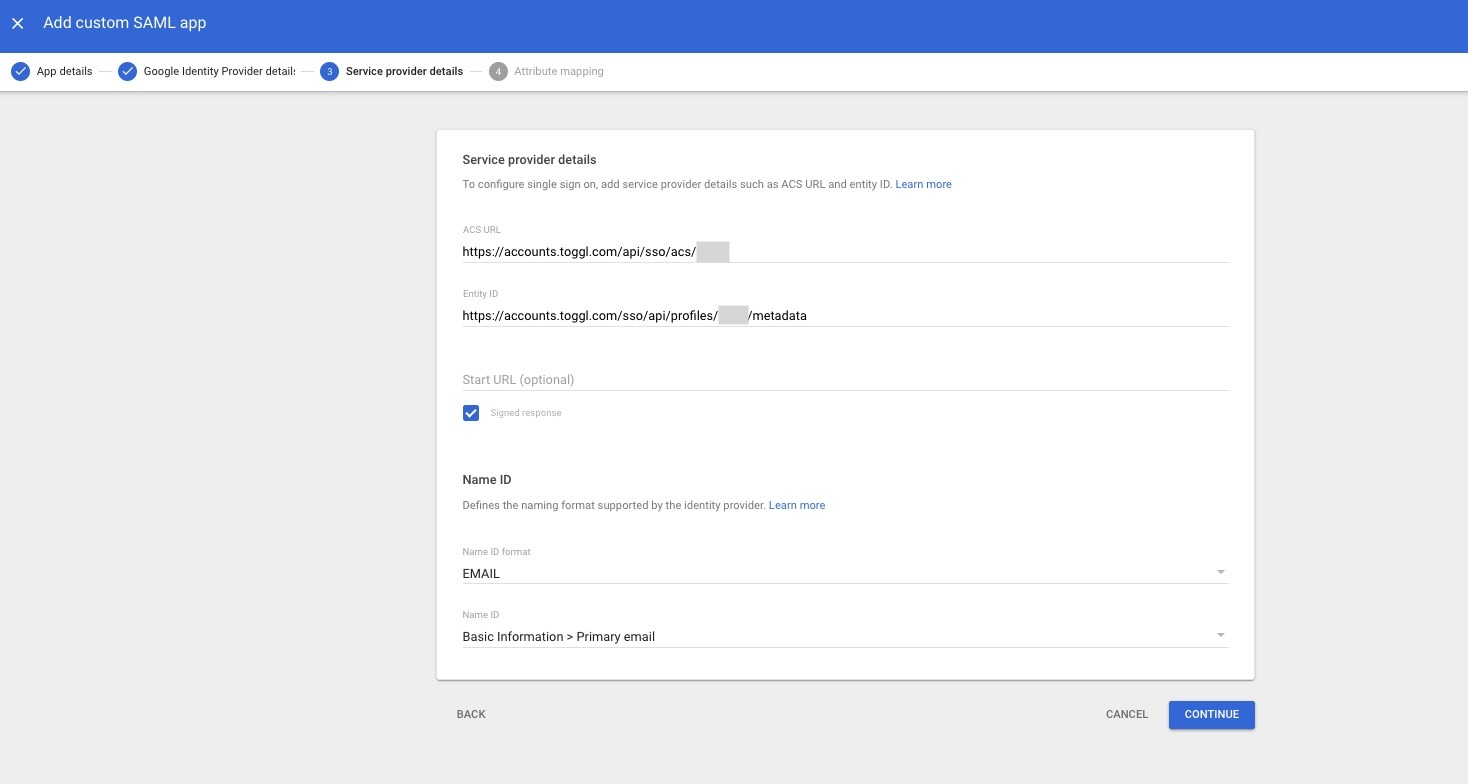This screenshot has width=1468, height=784.
Task: Click the CANCEL button
Action: (x=1126, y=714)
